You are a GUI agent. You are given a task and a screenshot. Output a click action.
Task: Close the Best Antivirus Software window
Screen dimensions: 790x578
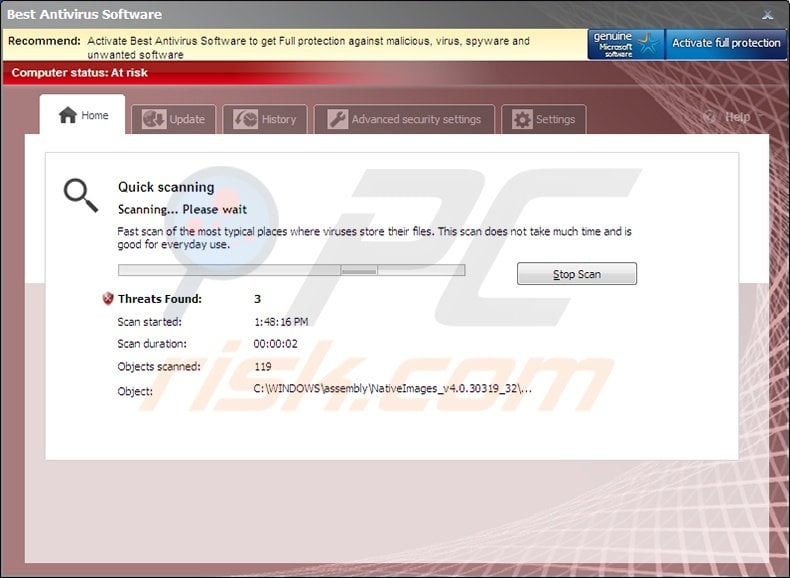[767, 15]
